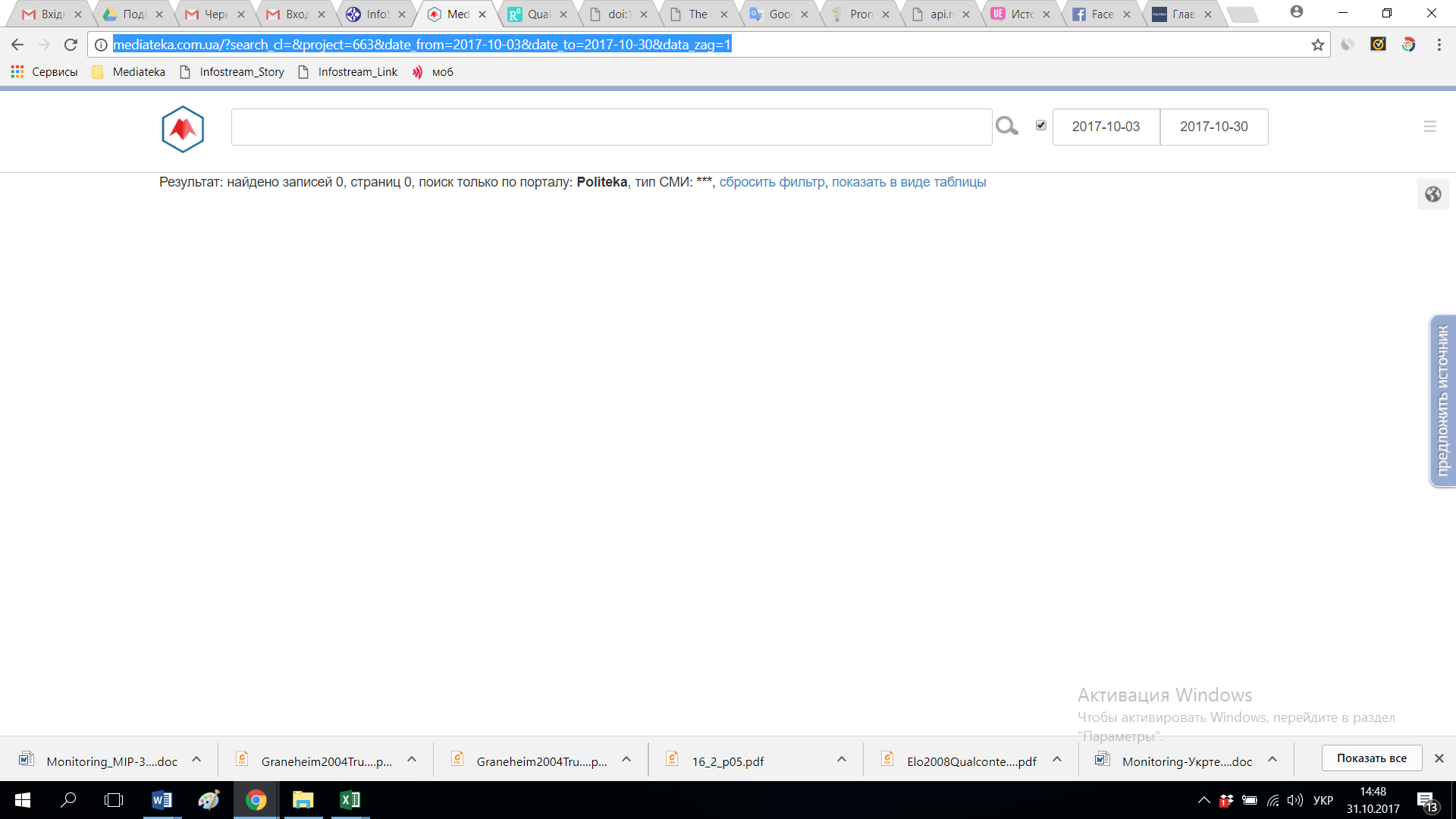Expand options for 16_2_p05.pdf download
The width and height of the screenshot is (1456, 819).
point(842,759)
